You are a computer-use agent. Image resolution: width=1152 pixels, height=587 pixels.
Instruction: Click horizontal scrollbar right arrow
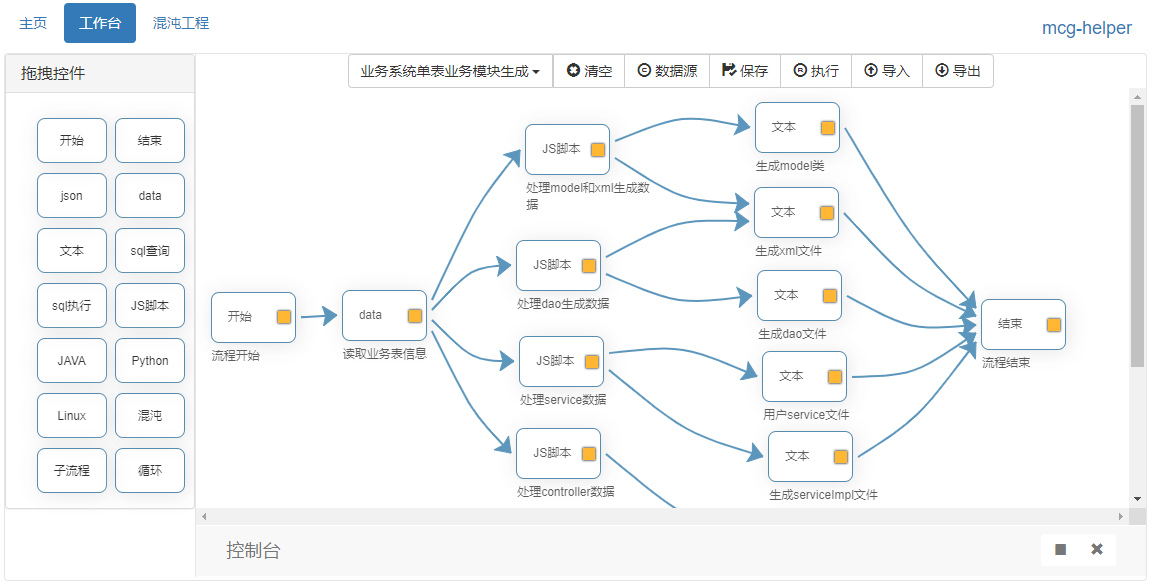(1121, 517)
